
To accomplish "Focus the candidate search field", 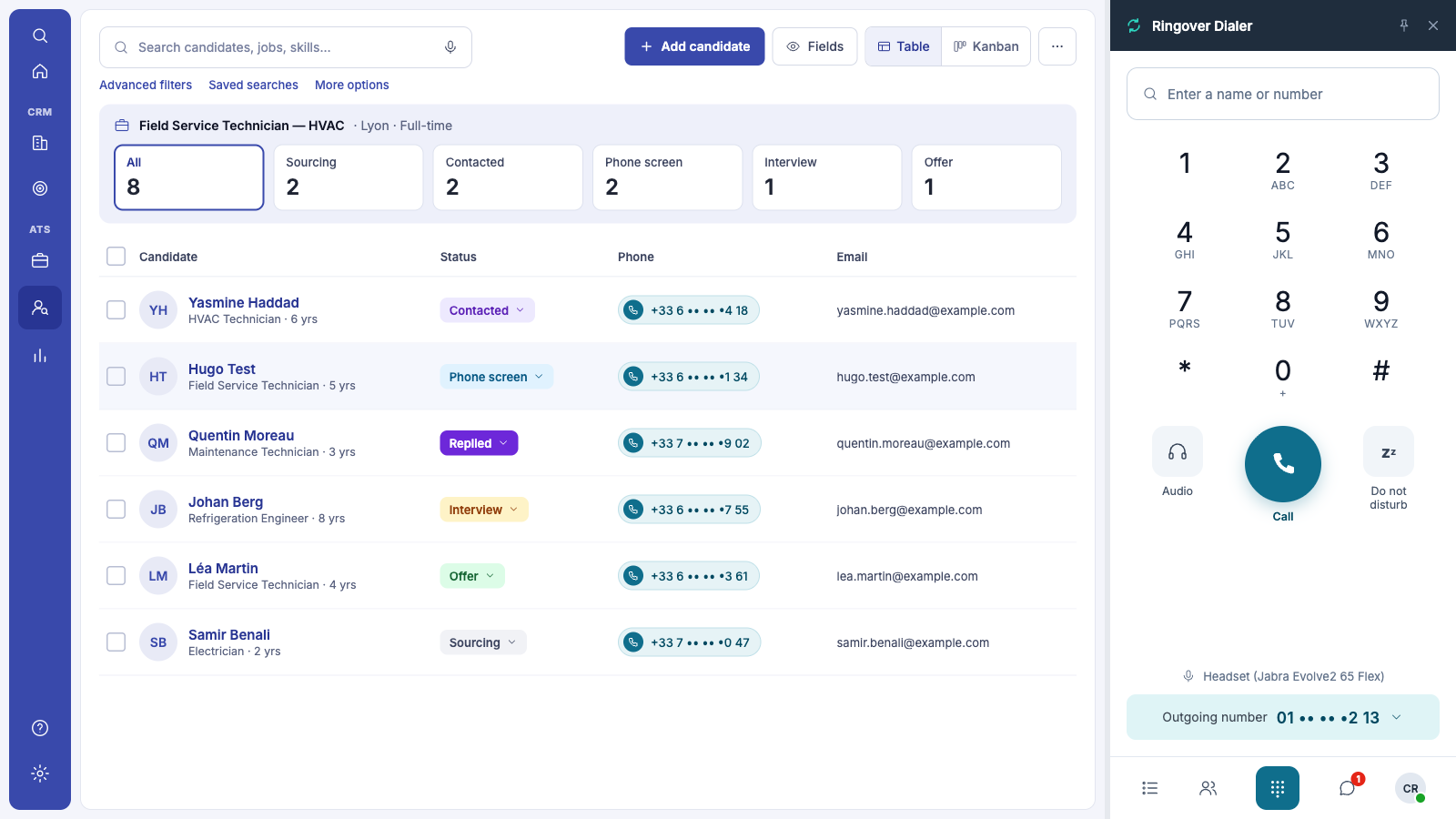I will click(x=286, y=47).
